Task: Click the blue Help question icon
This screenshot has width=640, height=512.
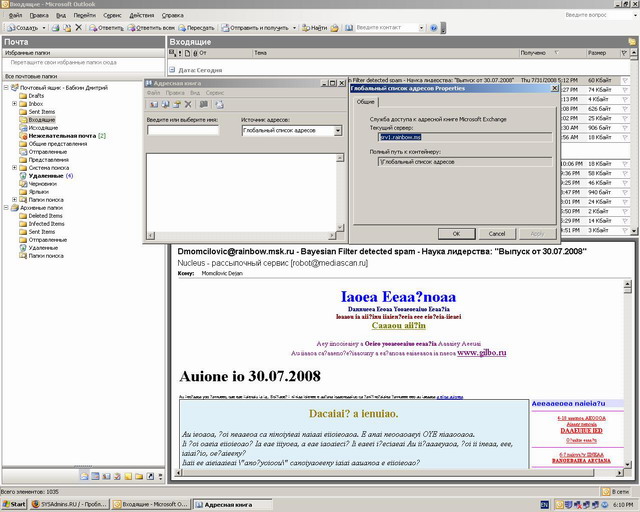Action: (x=433, y=28)
